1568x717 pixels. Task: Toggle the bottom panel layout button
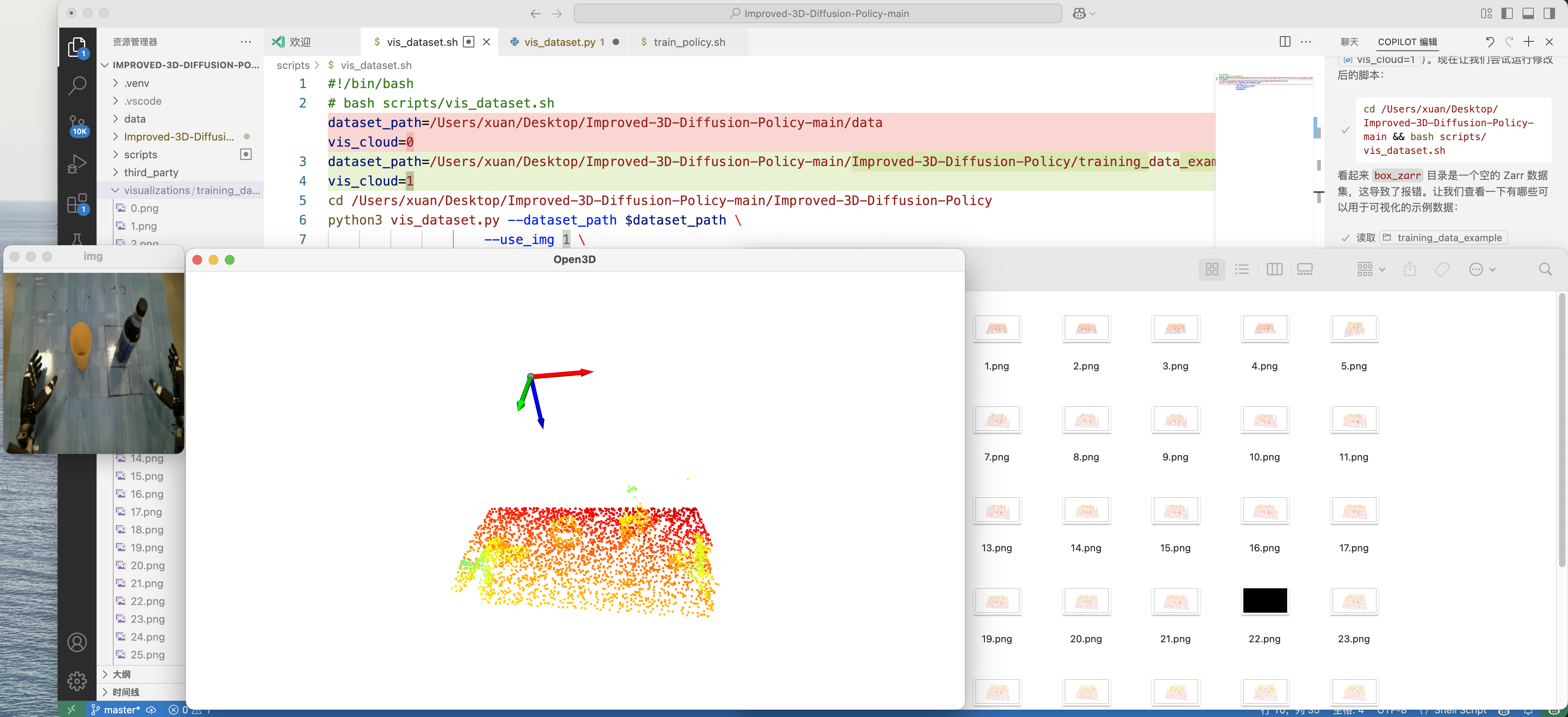(x=1528, y=13)
